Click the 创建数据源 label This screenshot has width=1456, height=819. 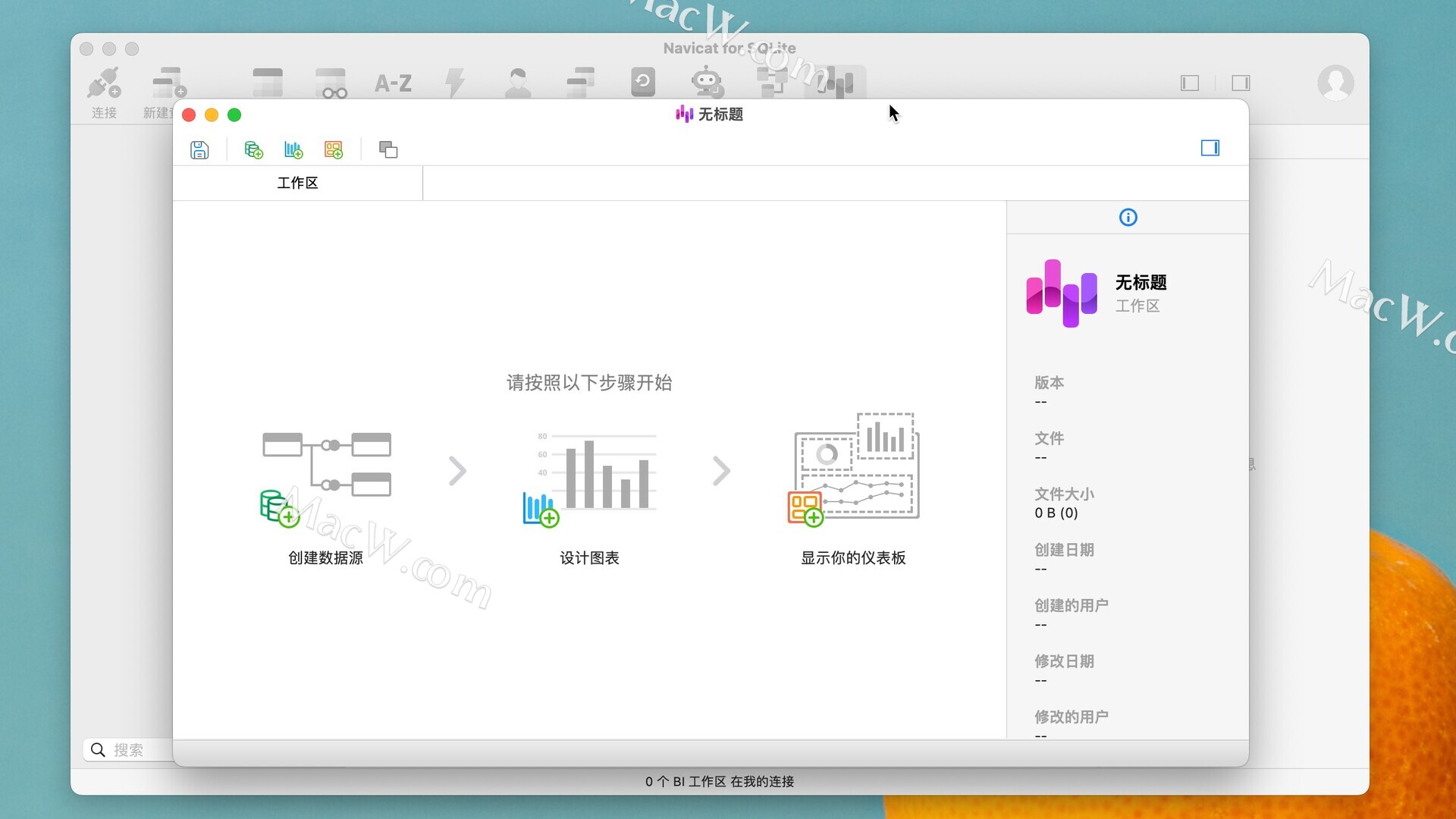point(326,558)
